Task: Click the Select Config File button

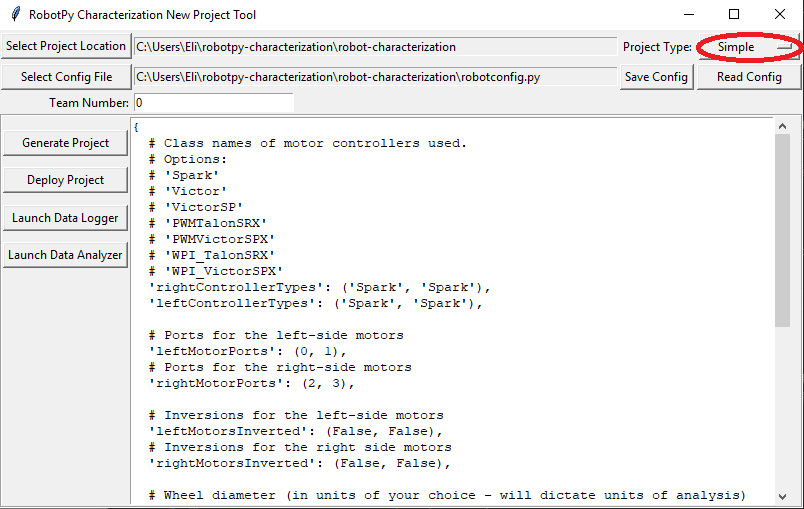Action: click(x=66, y=77)
